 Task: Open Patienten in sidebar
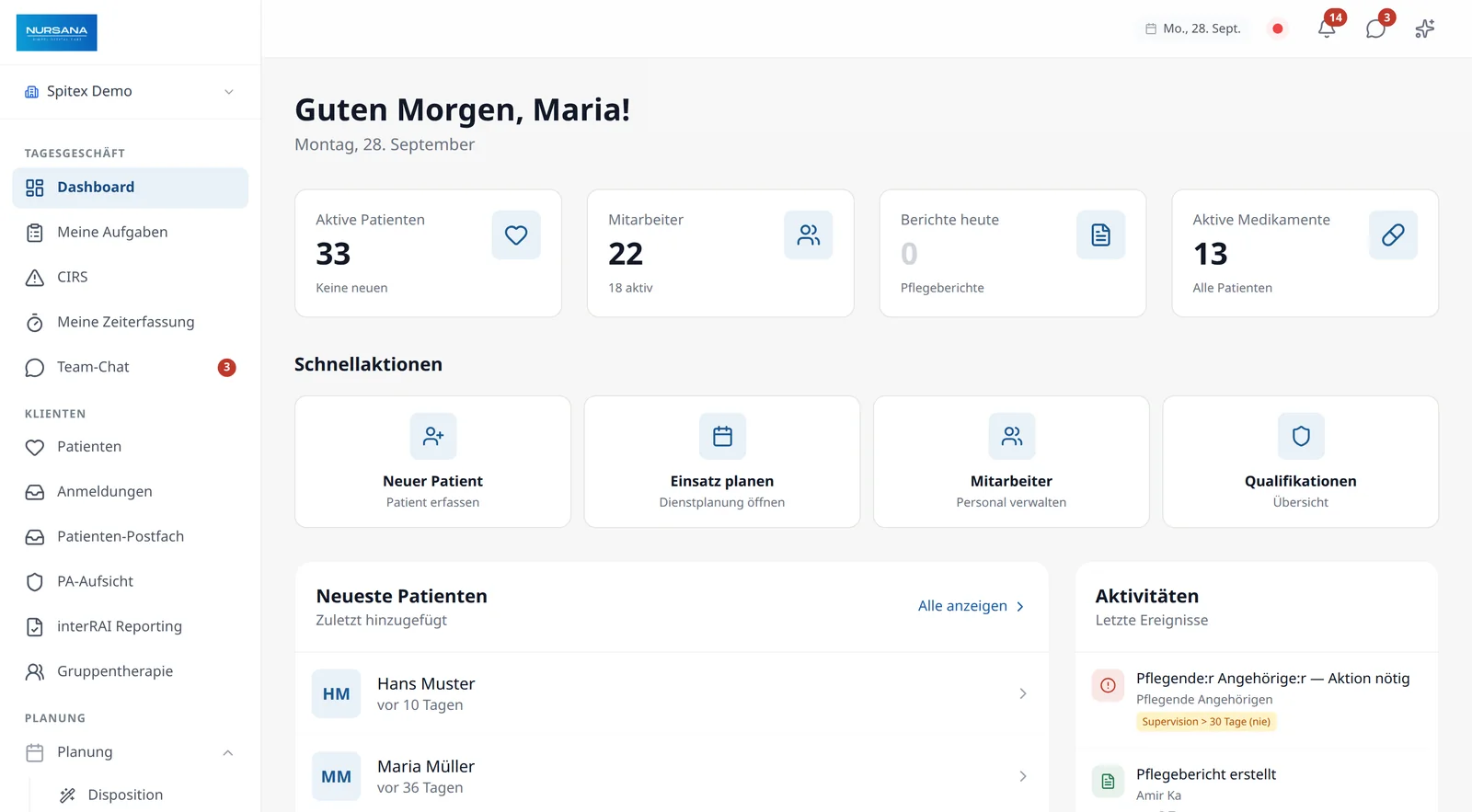[x=131, y=447]
